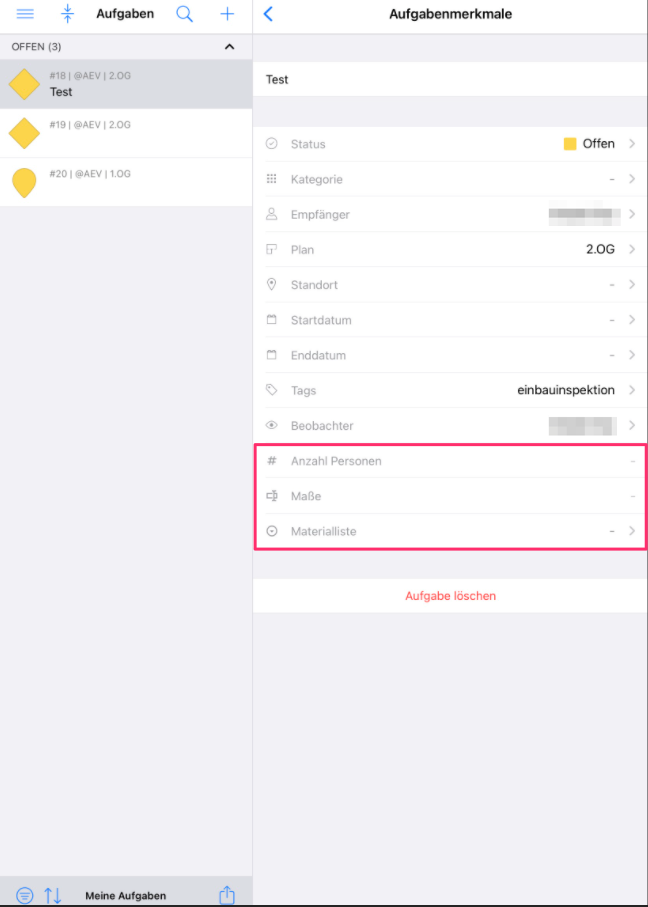Open the filter icon in bottom bar
Viewport: 648px width, 907px height.
[25, 895]
